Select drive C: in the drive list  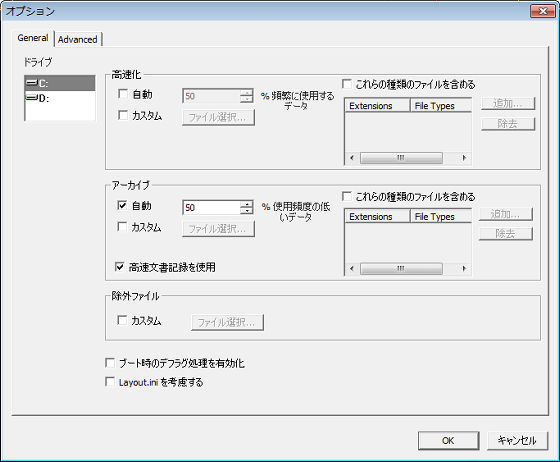[x=60, y=83]
